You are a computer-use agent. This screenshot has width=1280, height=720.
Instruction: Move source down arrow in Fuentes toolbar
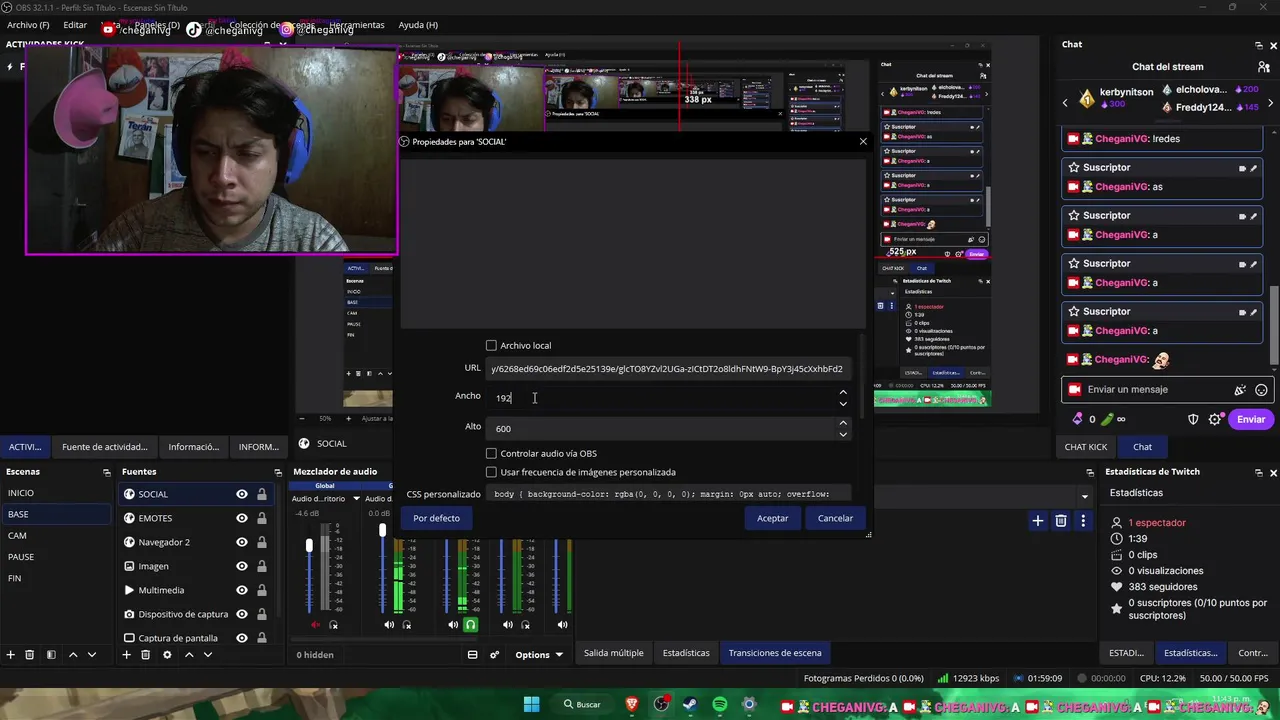pos(208,655)
